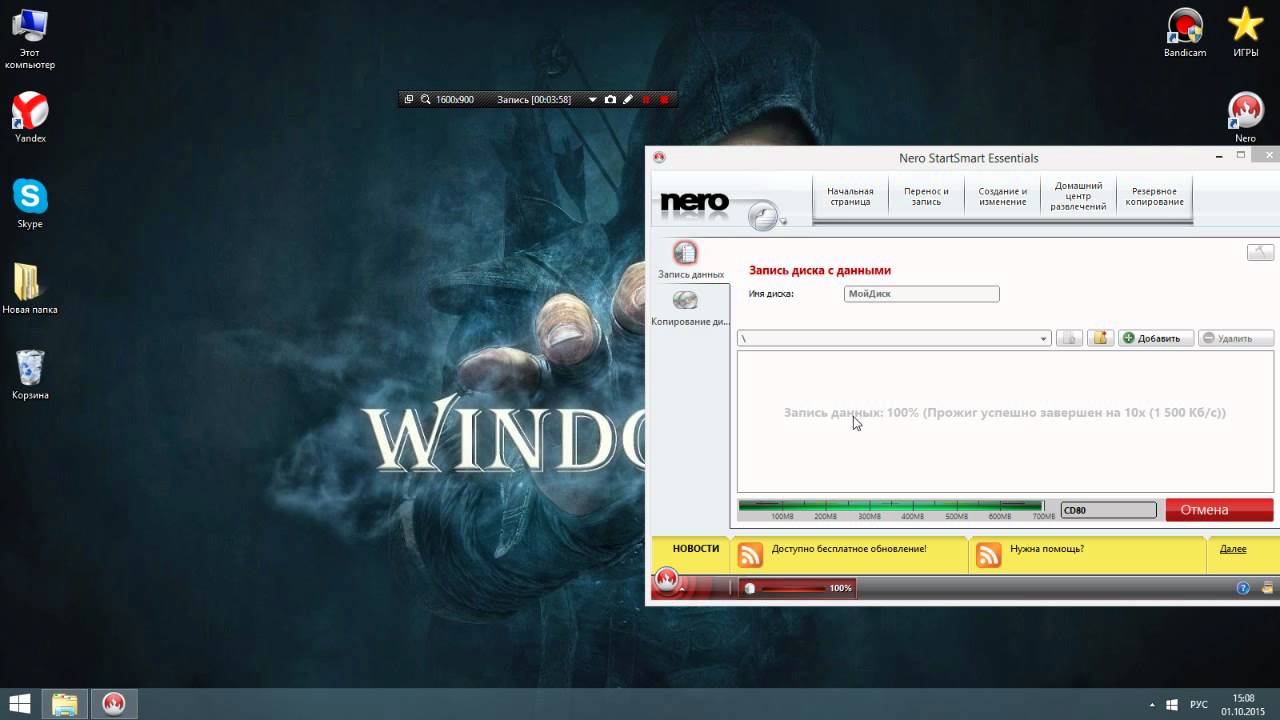
Task: Open the Резервное копирование tab
Action: point(1154,196)
